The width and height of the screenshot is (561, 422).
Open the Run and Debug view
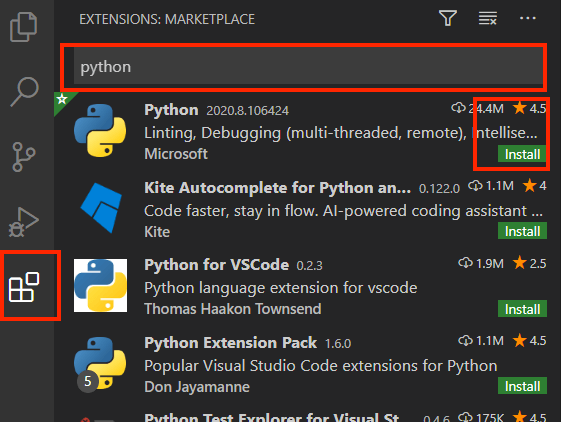point(24,222)
